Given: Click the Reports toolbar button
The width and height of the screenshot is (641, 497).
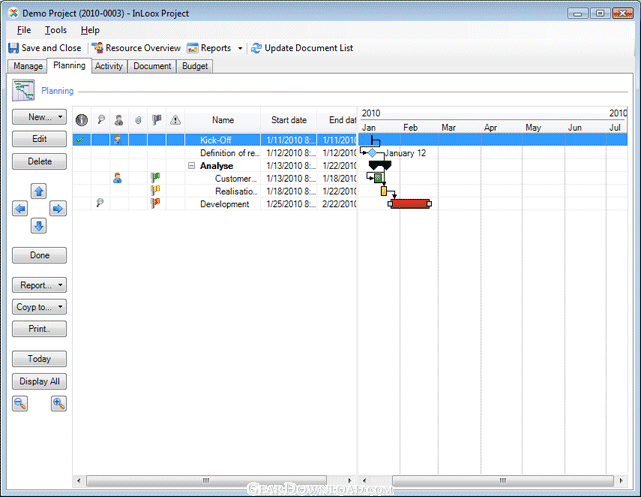Looking at the screenshot, I should (209, 48).
